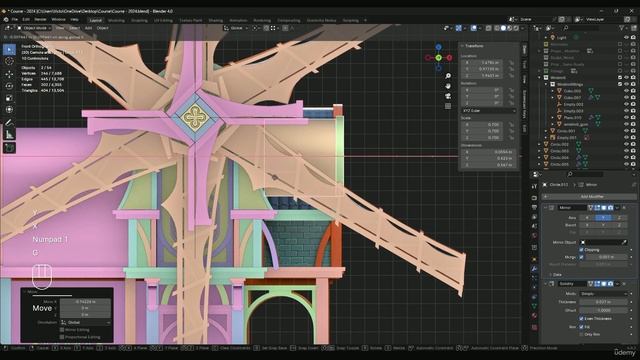Viewport: 640px width, 360px height.
Task: Toggle Merge checkbox in Mirror modifier
Action: [x=581, y=257]
